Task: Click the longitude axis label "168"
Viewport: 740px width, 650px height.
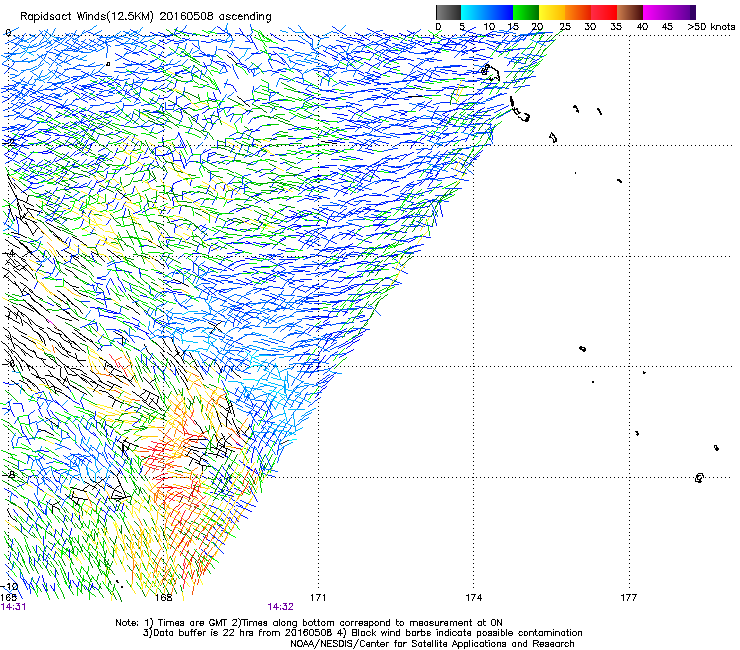Action: tap(163, 598)
